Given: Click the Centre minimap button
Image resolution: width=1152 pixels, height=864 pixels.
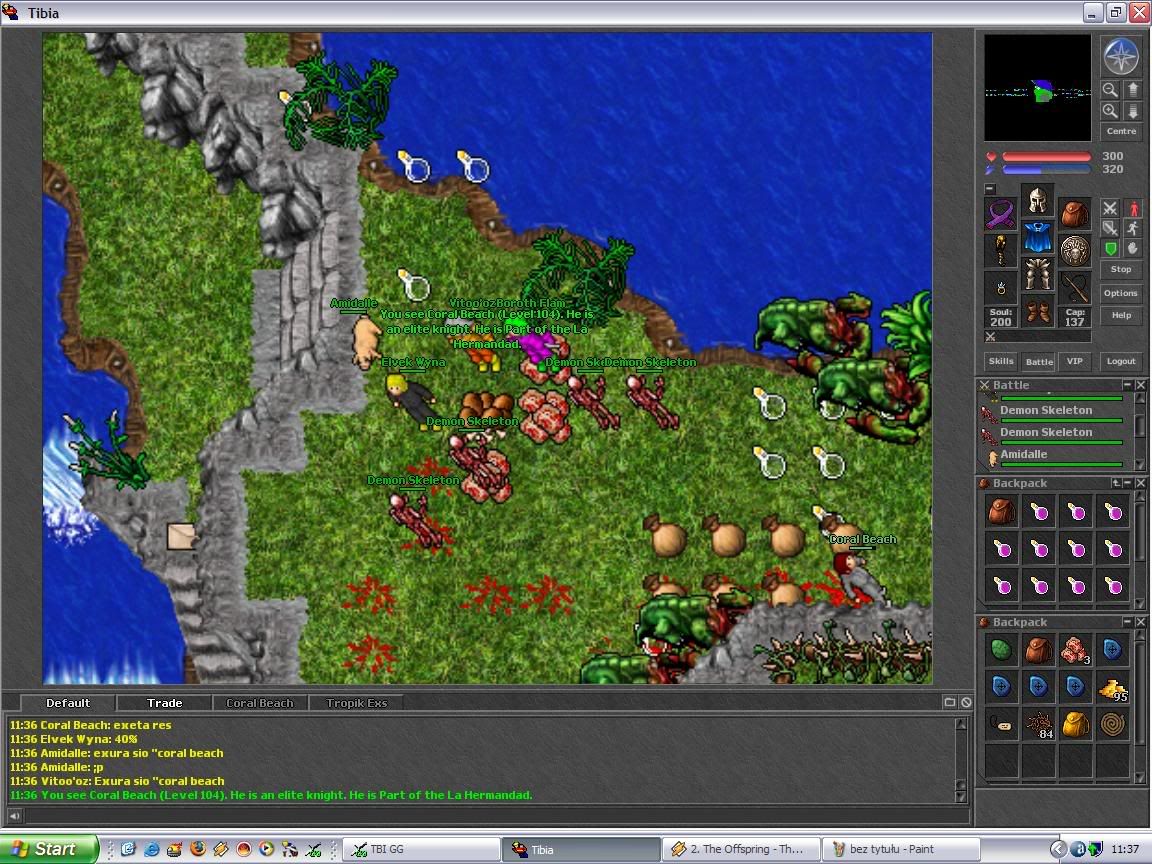Looking at the screenshot, I should click(1121, 131).
